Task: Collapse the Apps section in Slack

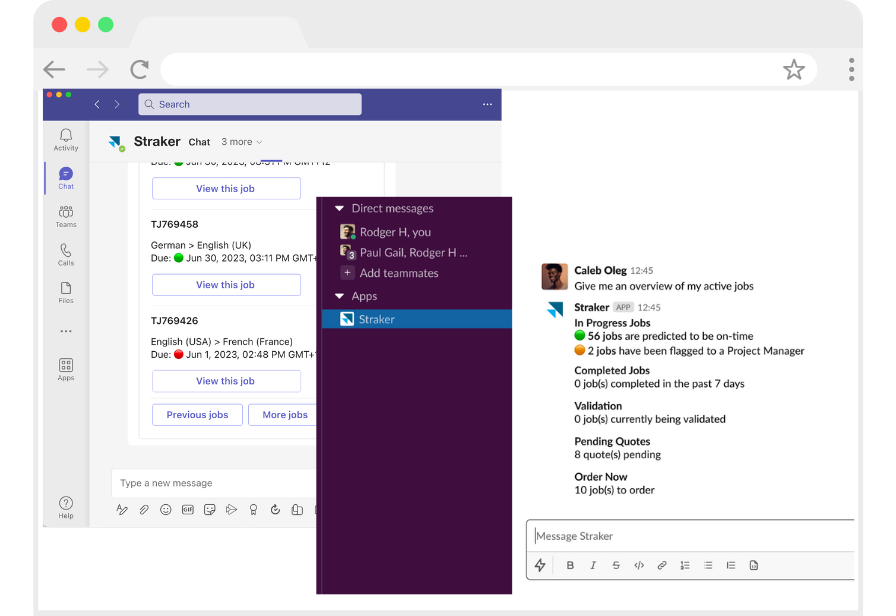Action: [340, 297]
